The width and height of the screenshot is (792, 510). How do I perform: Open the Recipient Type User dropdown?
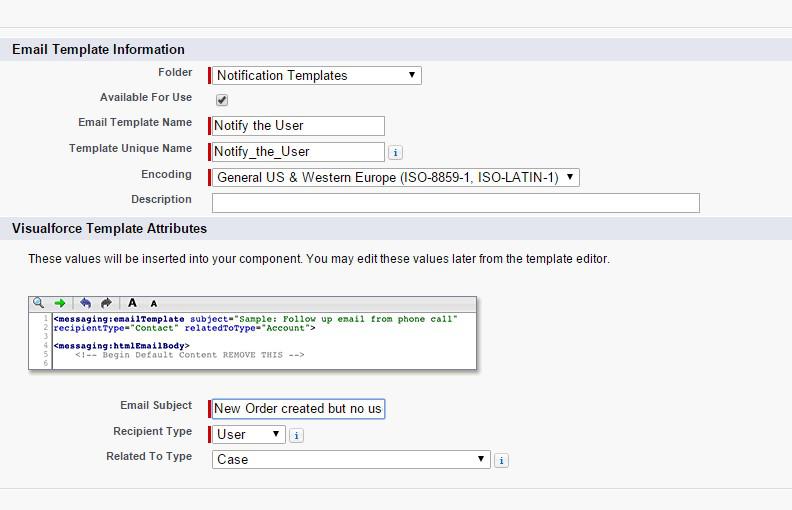coord(249,435)
